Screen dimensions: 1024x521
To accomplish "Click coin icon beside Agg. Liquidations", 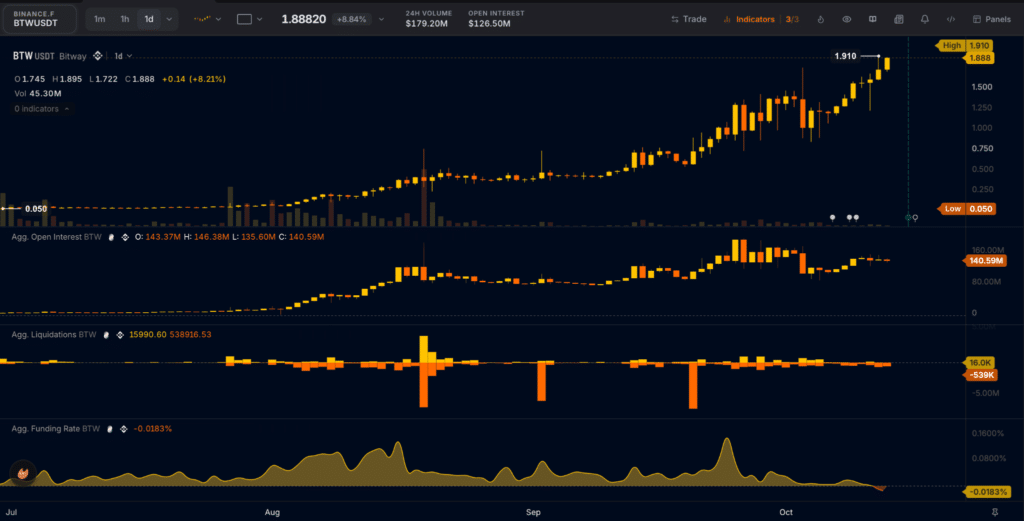I will [106, 334].
